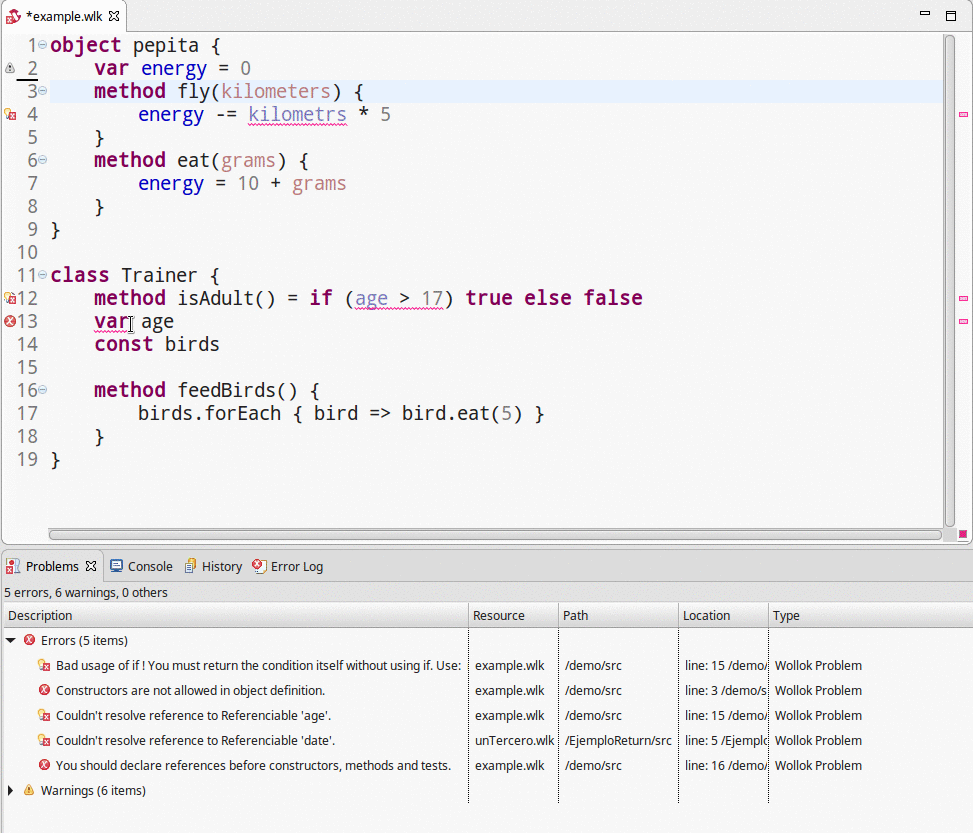
Task: Jump to line 4 error in overview ruler
Action: click(963, 114)
